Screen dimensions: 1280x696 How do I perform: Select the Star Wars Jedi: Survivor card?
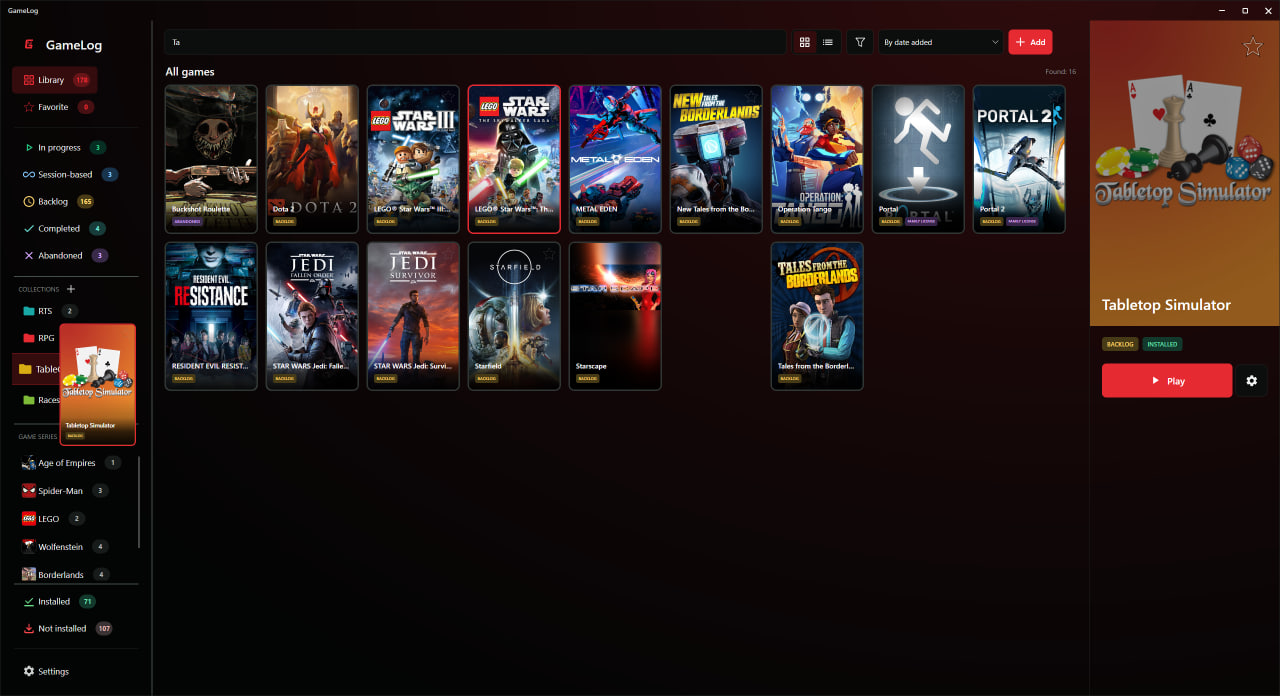[x=413, y=316]
